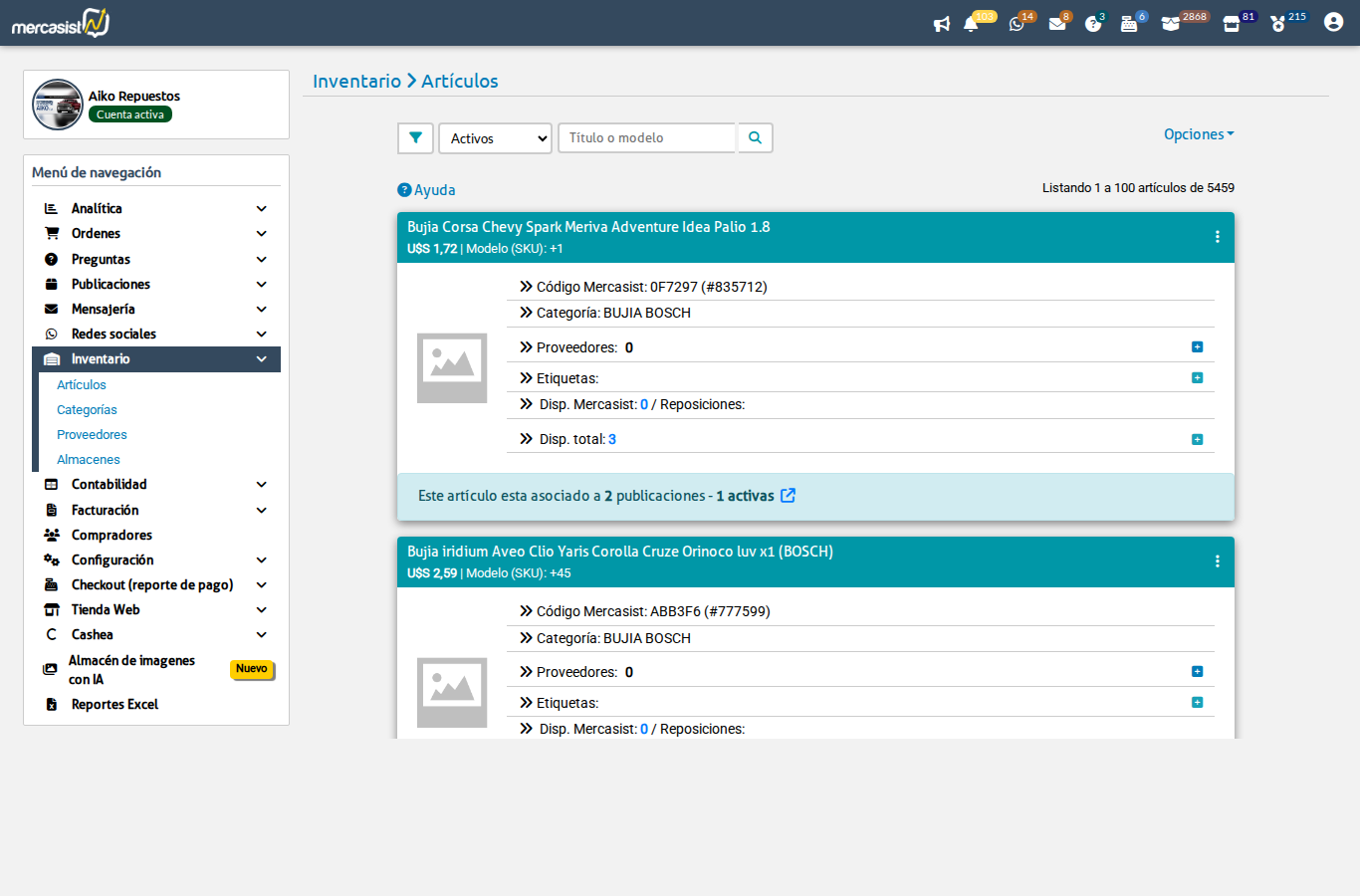The width and height of the screenshot is (1360, 896).
Task: Open the Analítica menu item
Action: 99,208
